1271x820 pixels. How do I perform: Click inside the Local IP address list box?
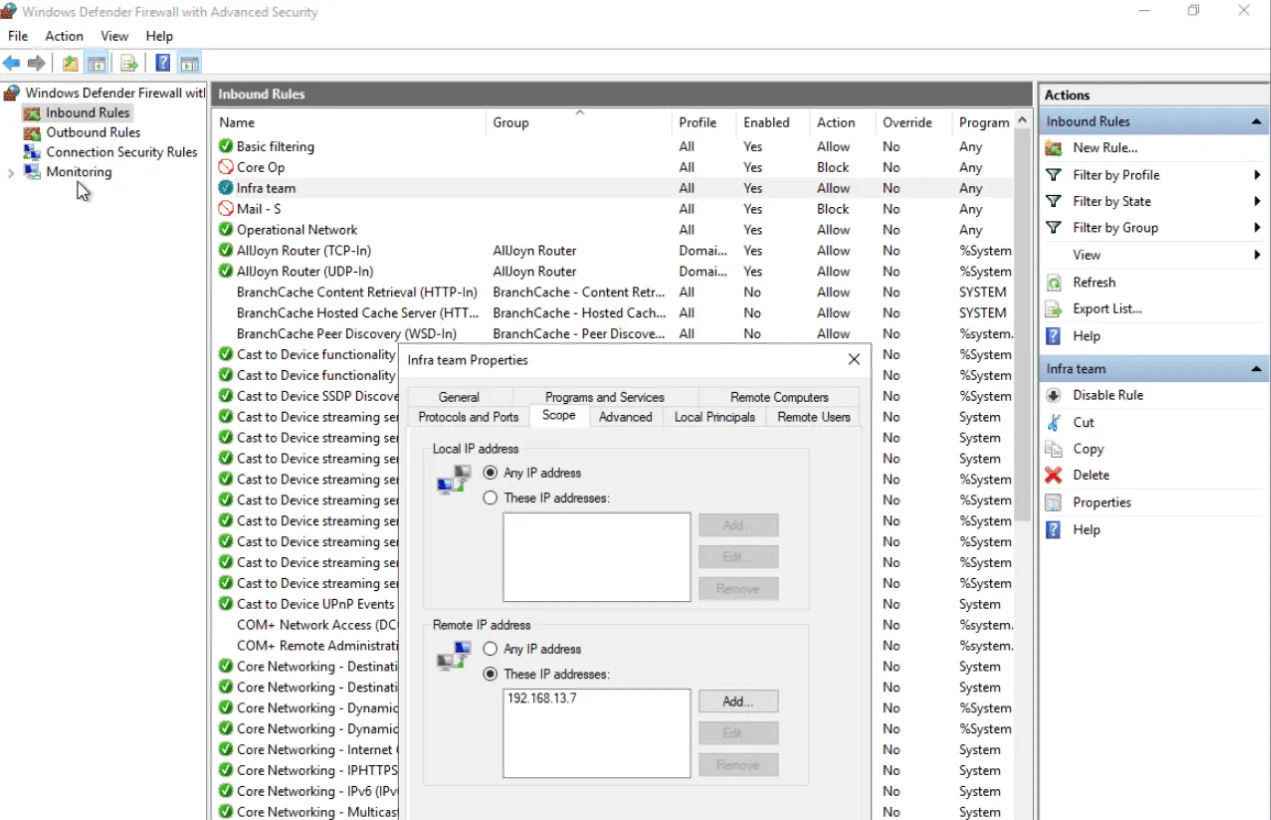[x=597, y=557]
